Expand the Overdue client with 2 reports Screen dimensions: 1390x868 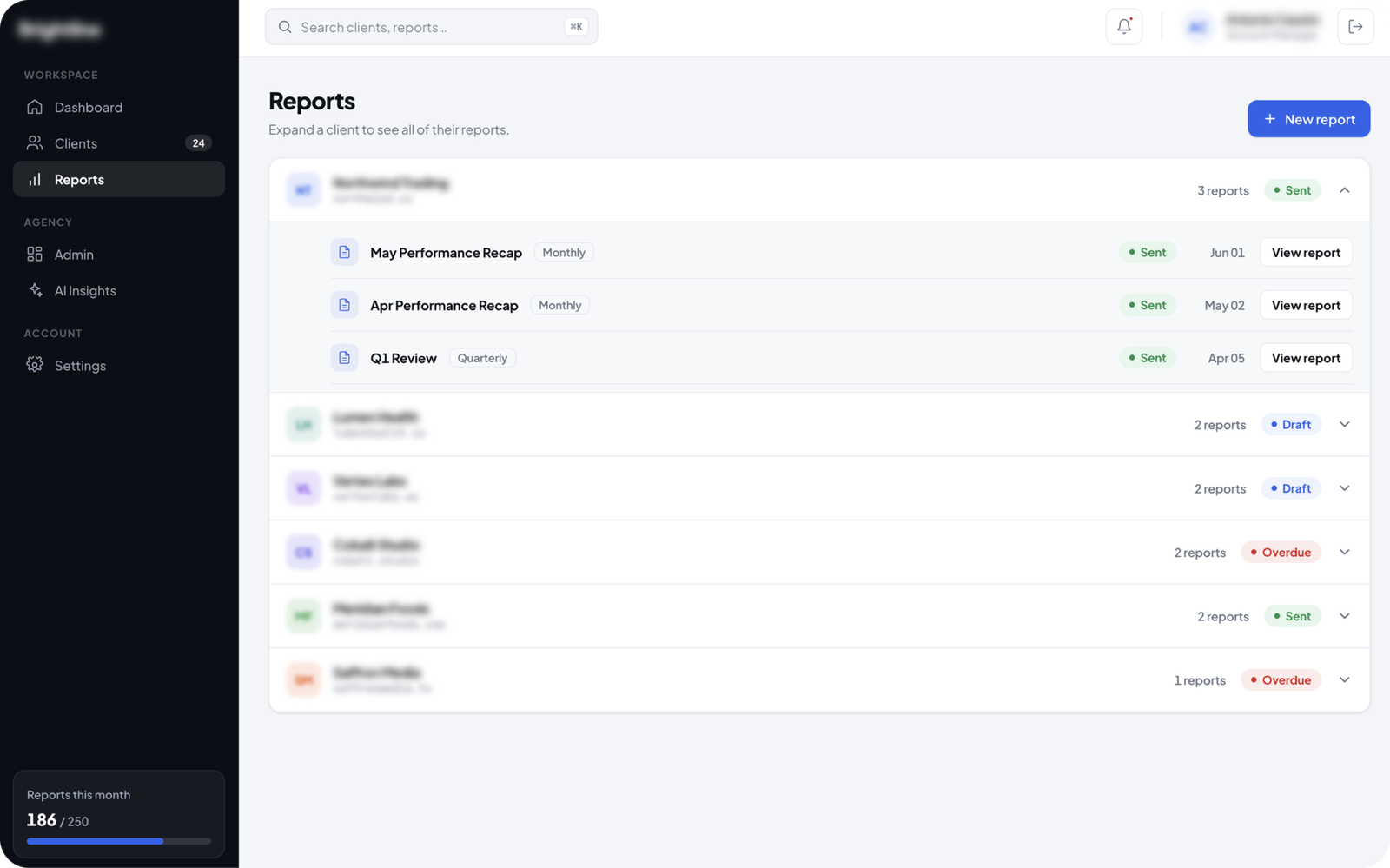[1345, 553]
